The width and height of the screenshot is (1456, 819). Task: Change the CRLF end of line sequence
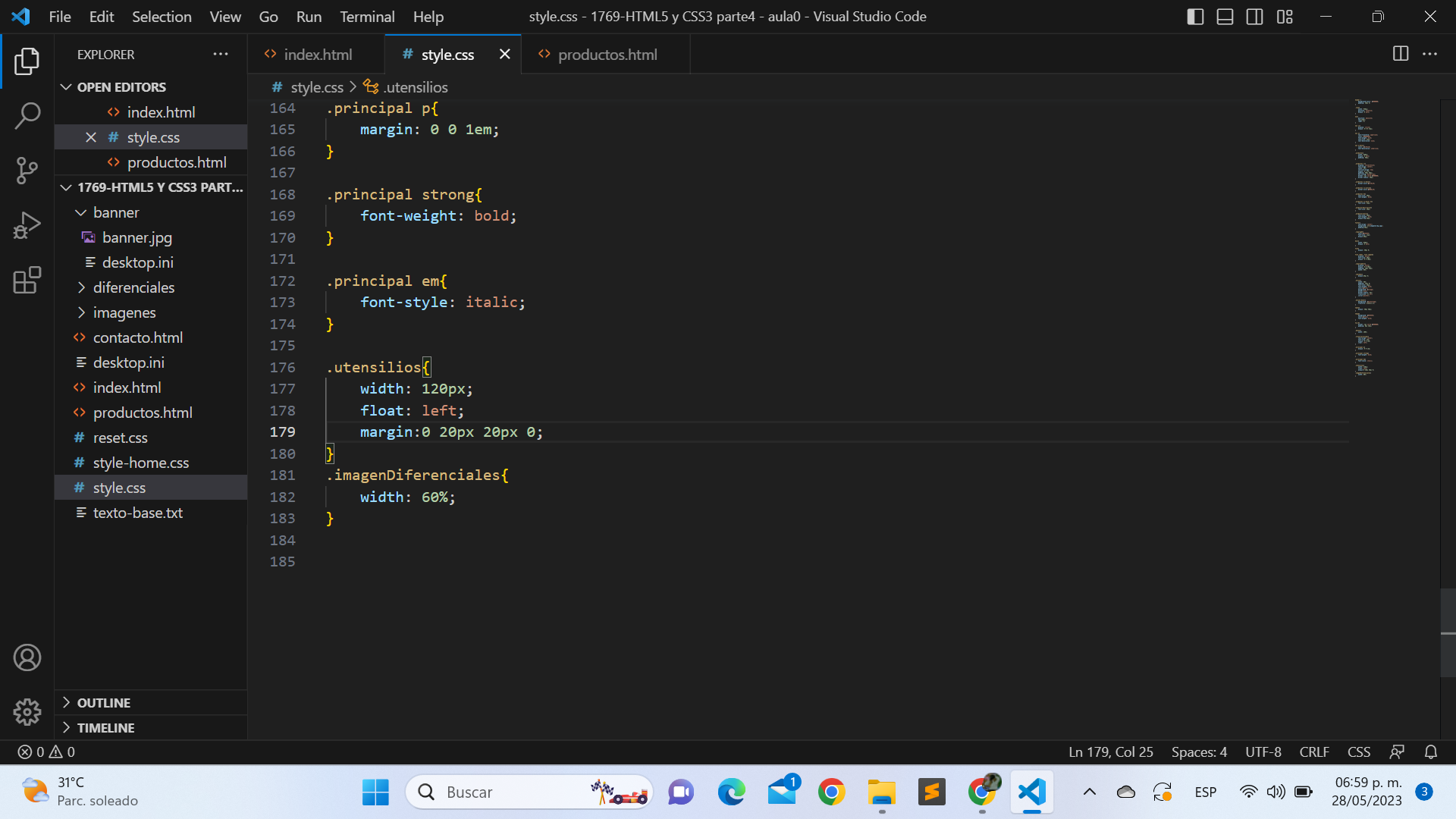[x=1314, y=752]
